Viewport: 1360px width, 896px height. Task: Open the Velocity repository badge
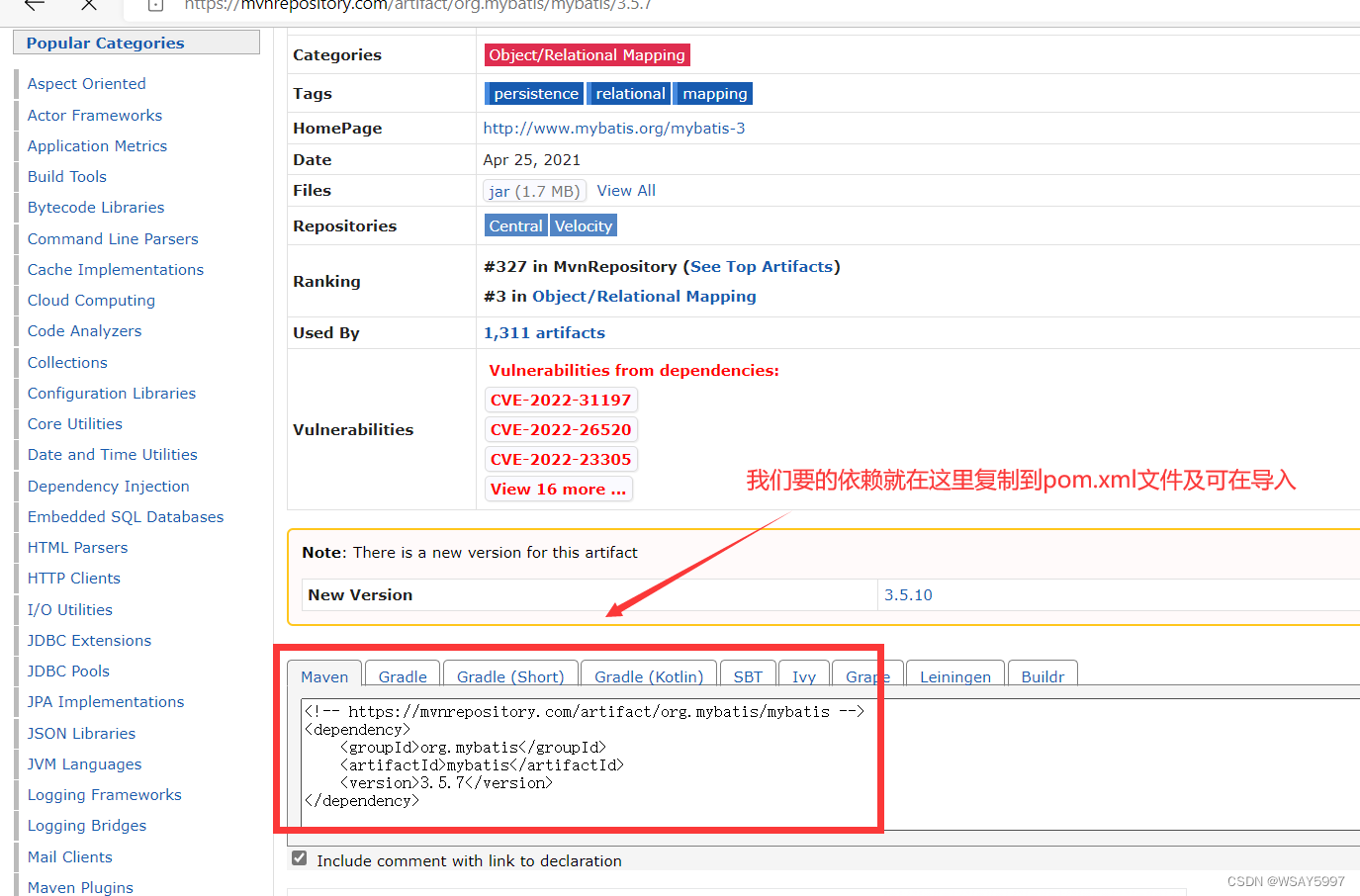click(584, 226)
